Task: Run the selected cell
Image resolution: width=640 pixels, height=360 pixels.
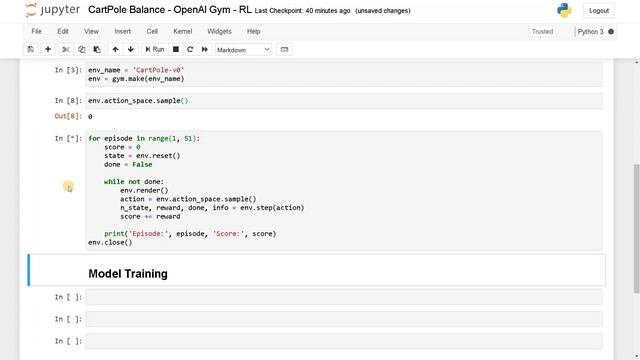Action: 154,49
